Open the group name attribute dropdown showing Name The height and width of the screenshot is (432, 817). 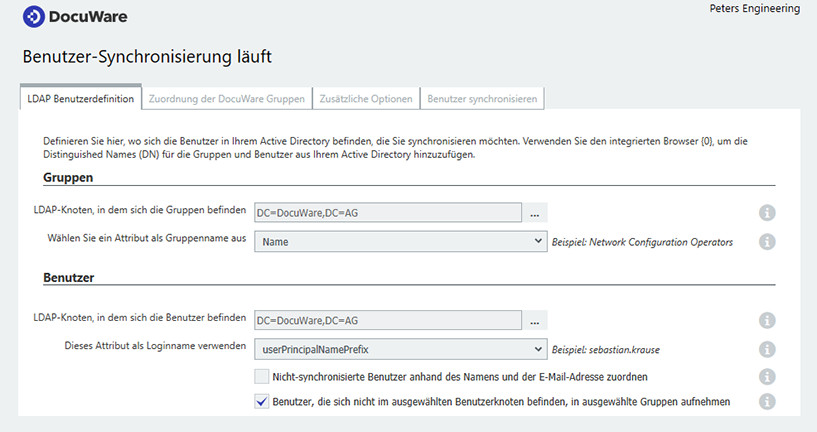(401, 242)
